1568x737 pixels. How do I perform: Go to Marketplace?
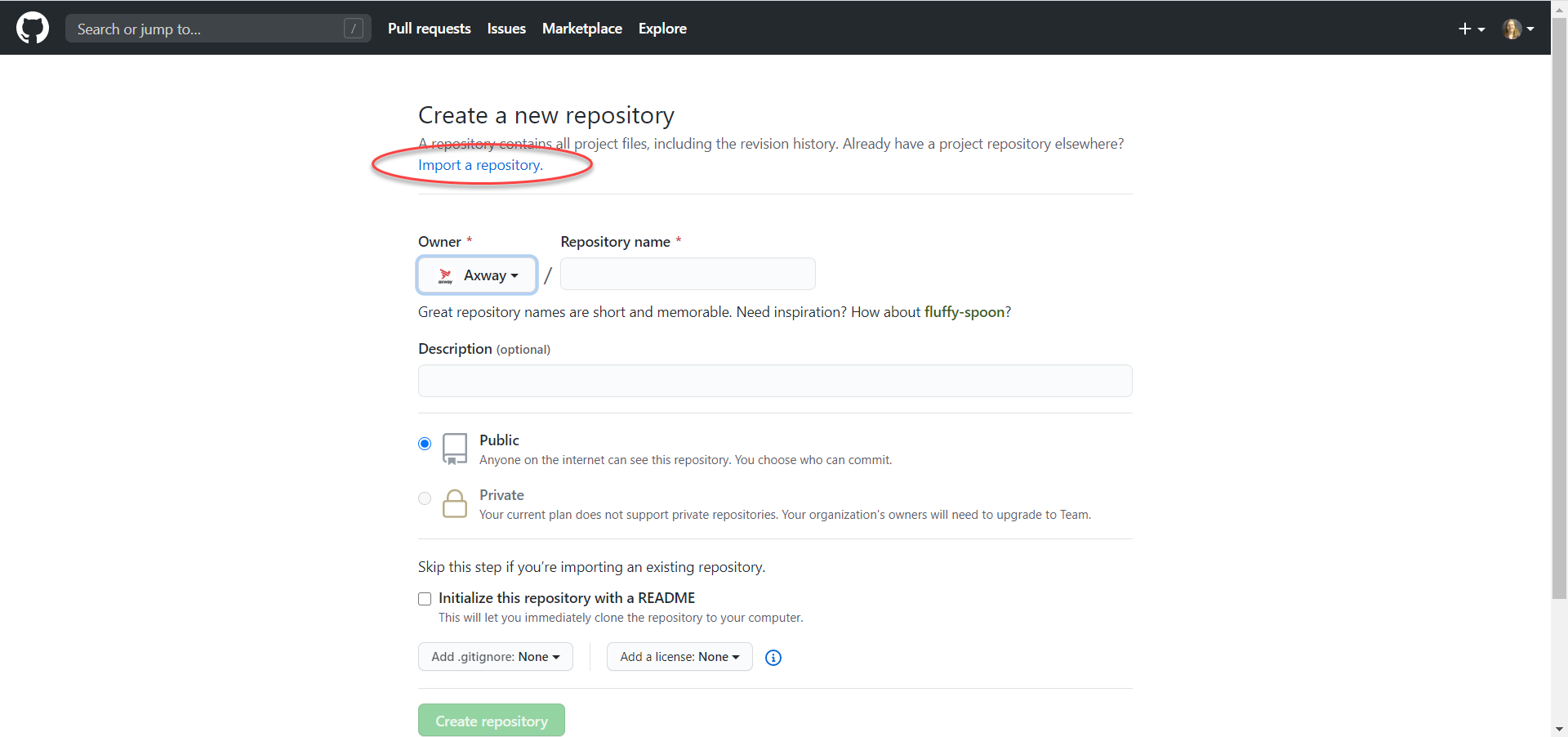582,29
